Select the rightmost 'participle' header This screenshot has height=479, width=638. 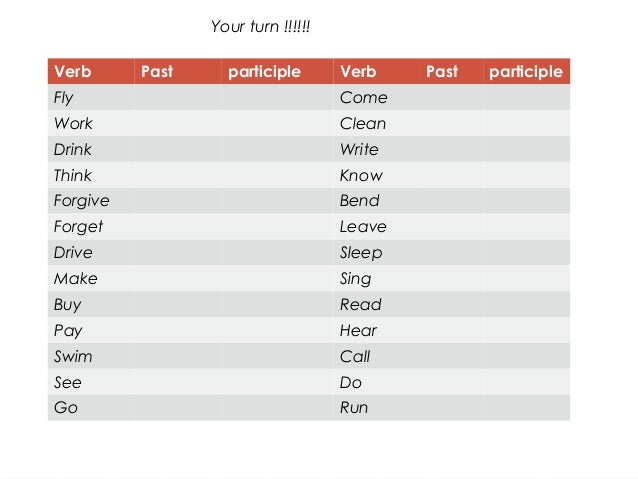click(527, 71)
